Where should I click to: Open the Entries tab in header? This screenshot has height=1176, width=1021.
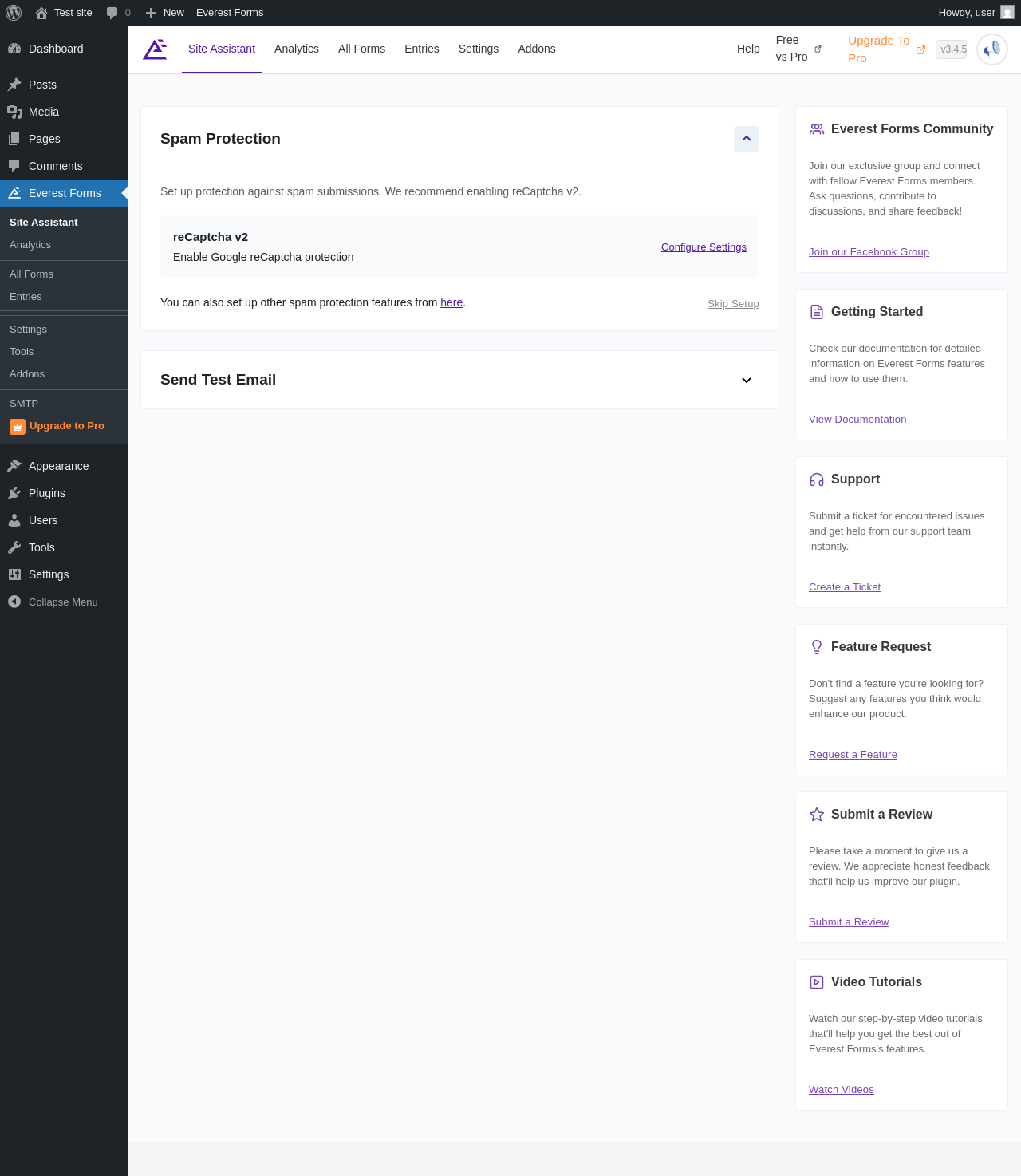422,49
